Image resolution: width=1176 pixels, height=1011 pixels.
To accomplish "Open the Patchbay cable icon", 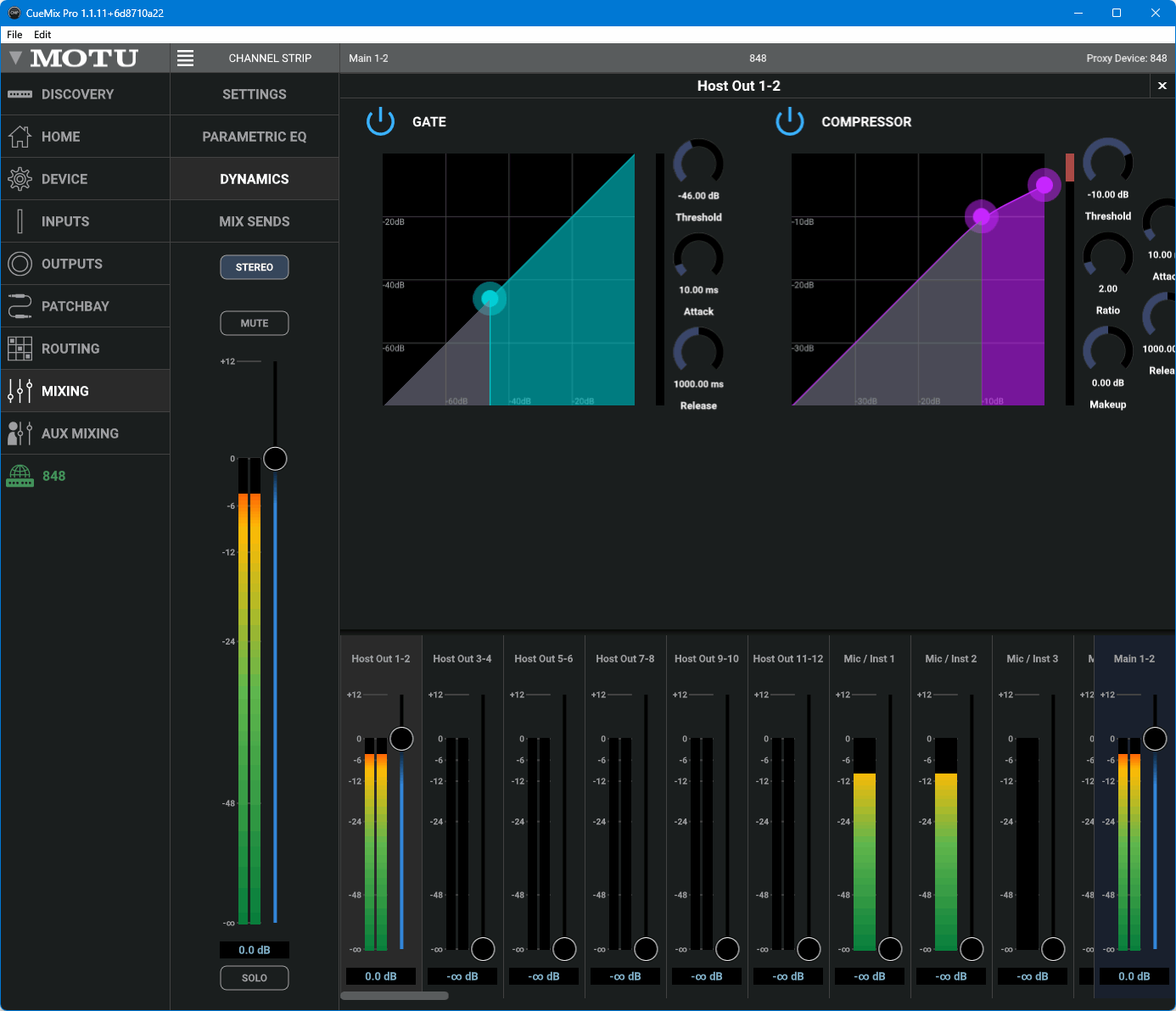I will (x=20, y=306).
